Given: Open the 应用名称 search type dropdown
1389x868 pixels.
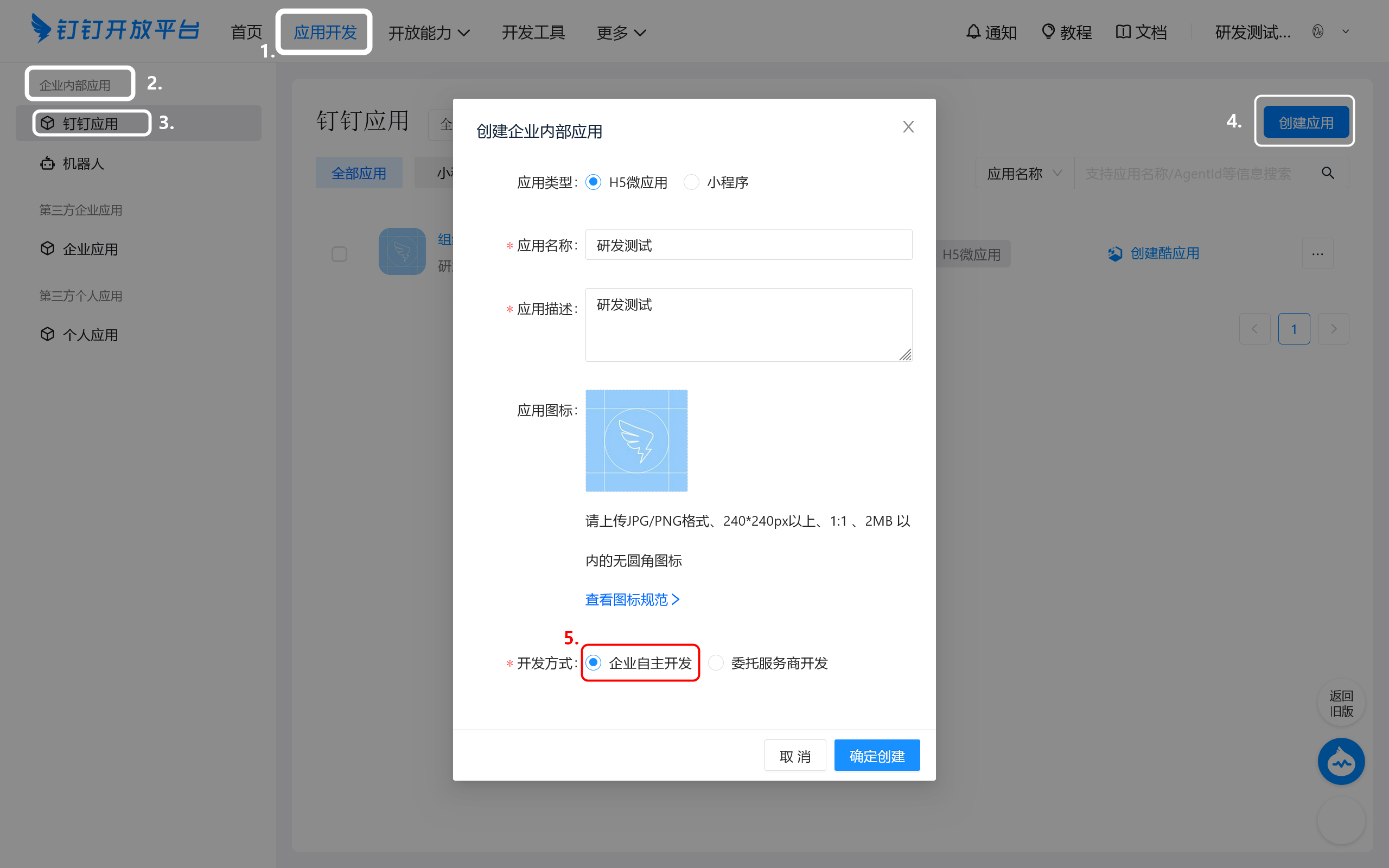Looking at the screenshot, I should [x=1024, y=173].
